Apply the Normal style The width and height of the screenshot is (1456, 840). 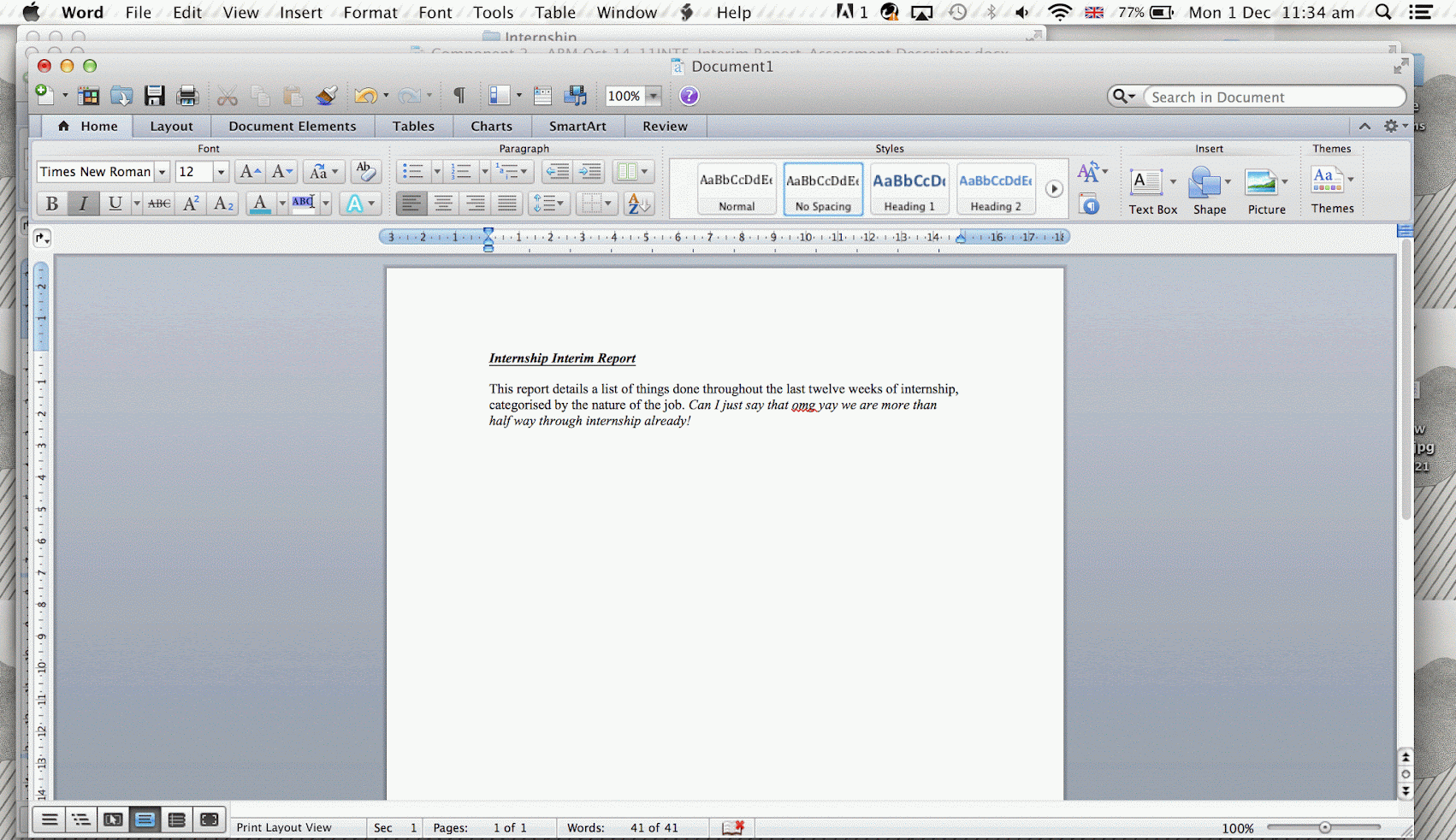(737, 190)
